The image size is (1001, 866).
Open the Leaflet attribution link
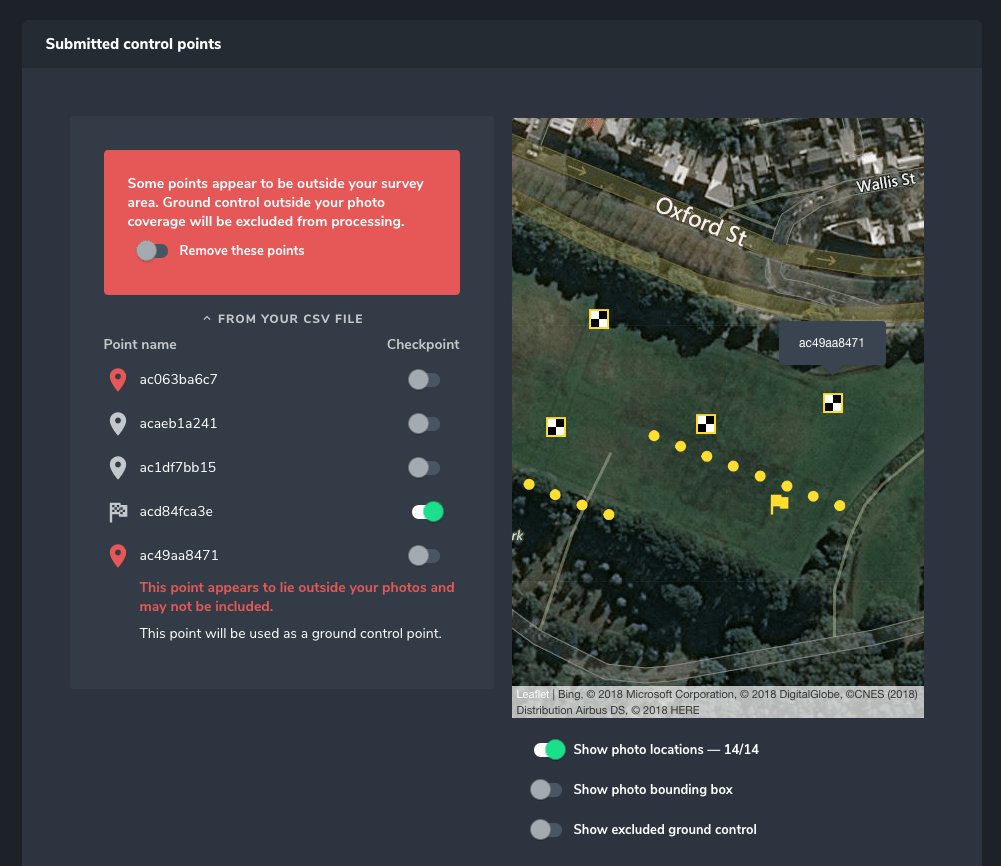click(532, 693)
